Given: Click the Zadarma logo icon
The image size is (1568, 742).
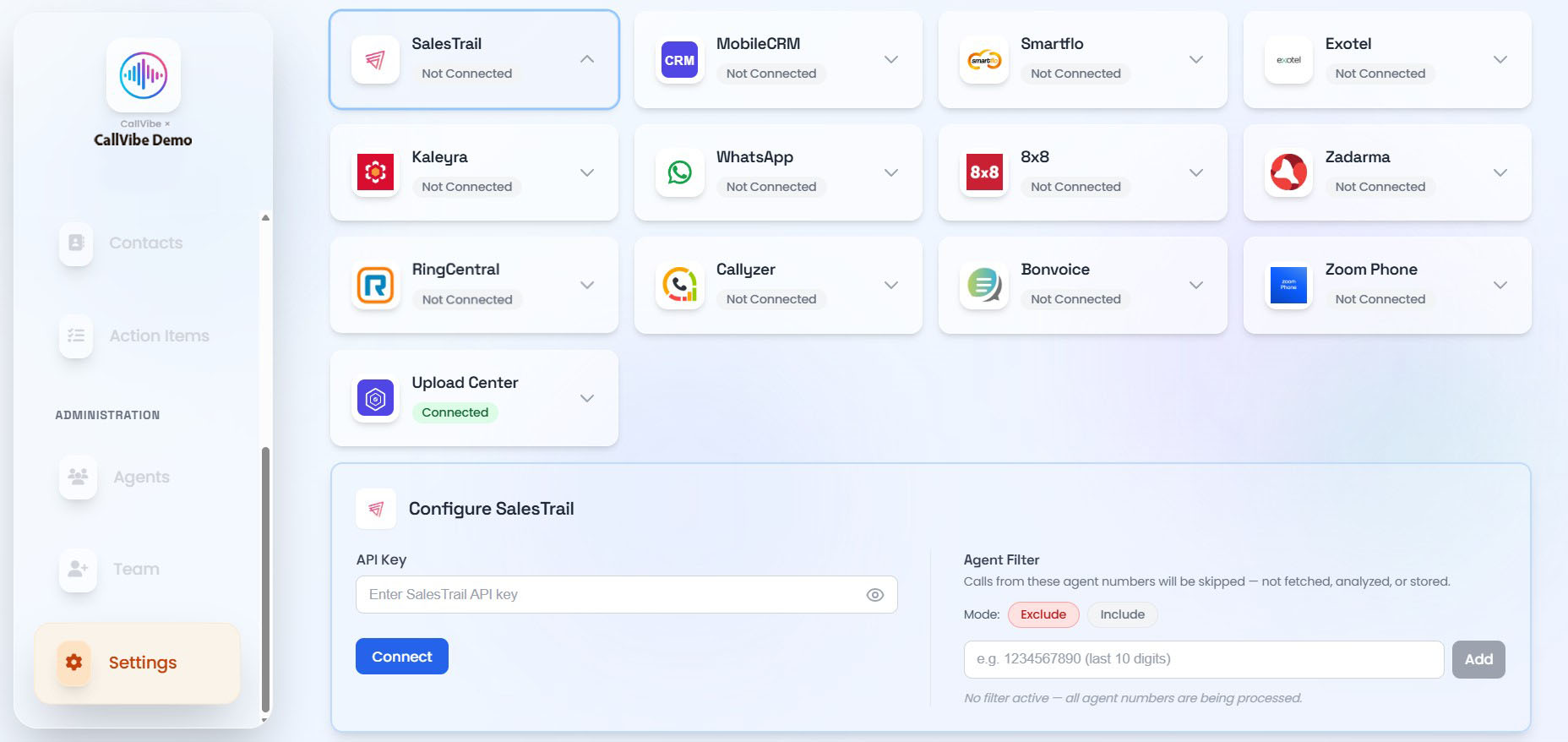Looking at the screenshot, I should pyautogui.click(x=1288, y=172).
